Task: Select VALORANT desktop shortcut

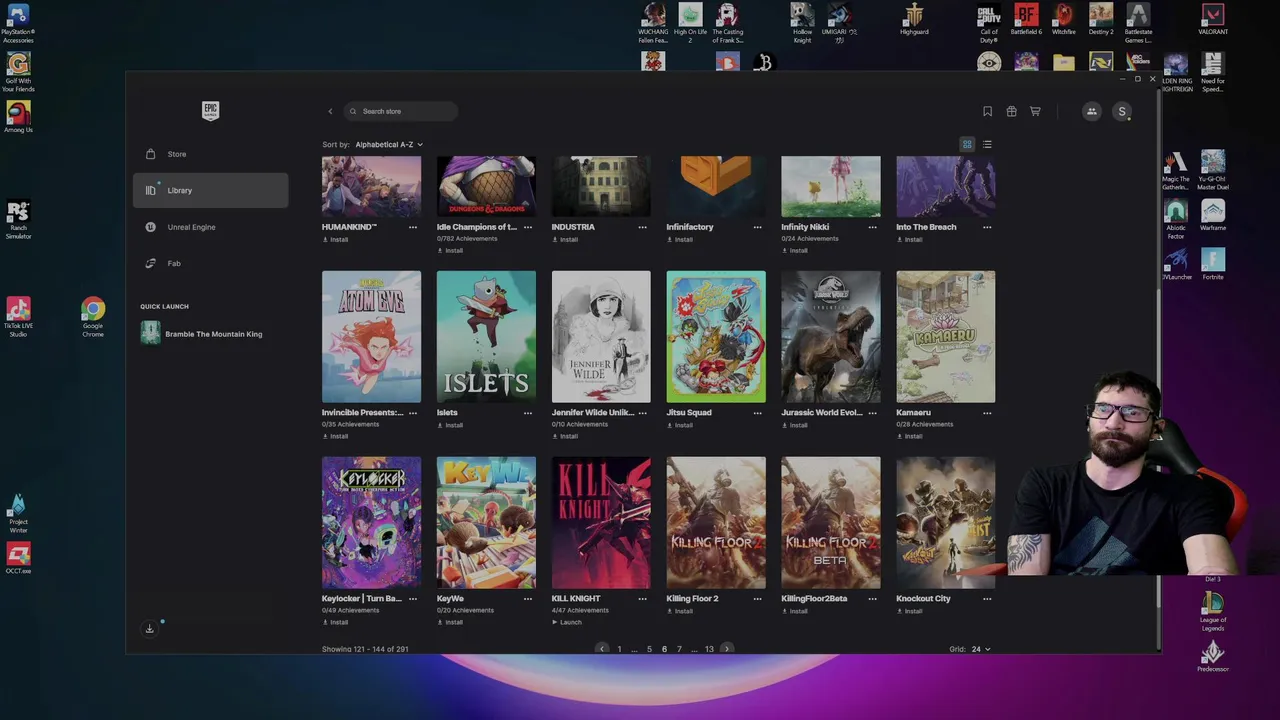Action: (x=1213, y=20)
